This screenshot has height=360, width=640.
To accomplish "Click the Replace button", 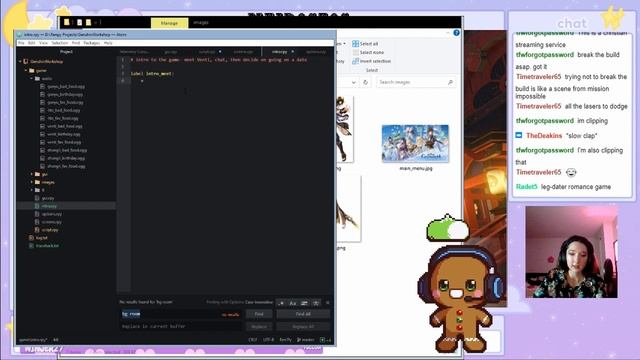I will [259, 327].
